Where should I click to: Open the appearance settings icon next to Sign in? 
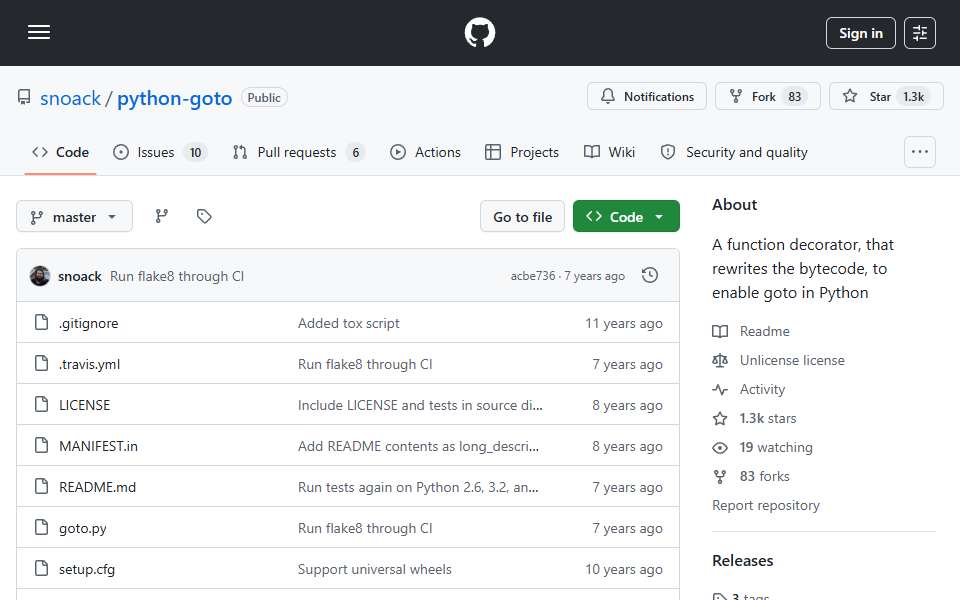pyautogui.click(x=920, y=33)
